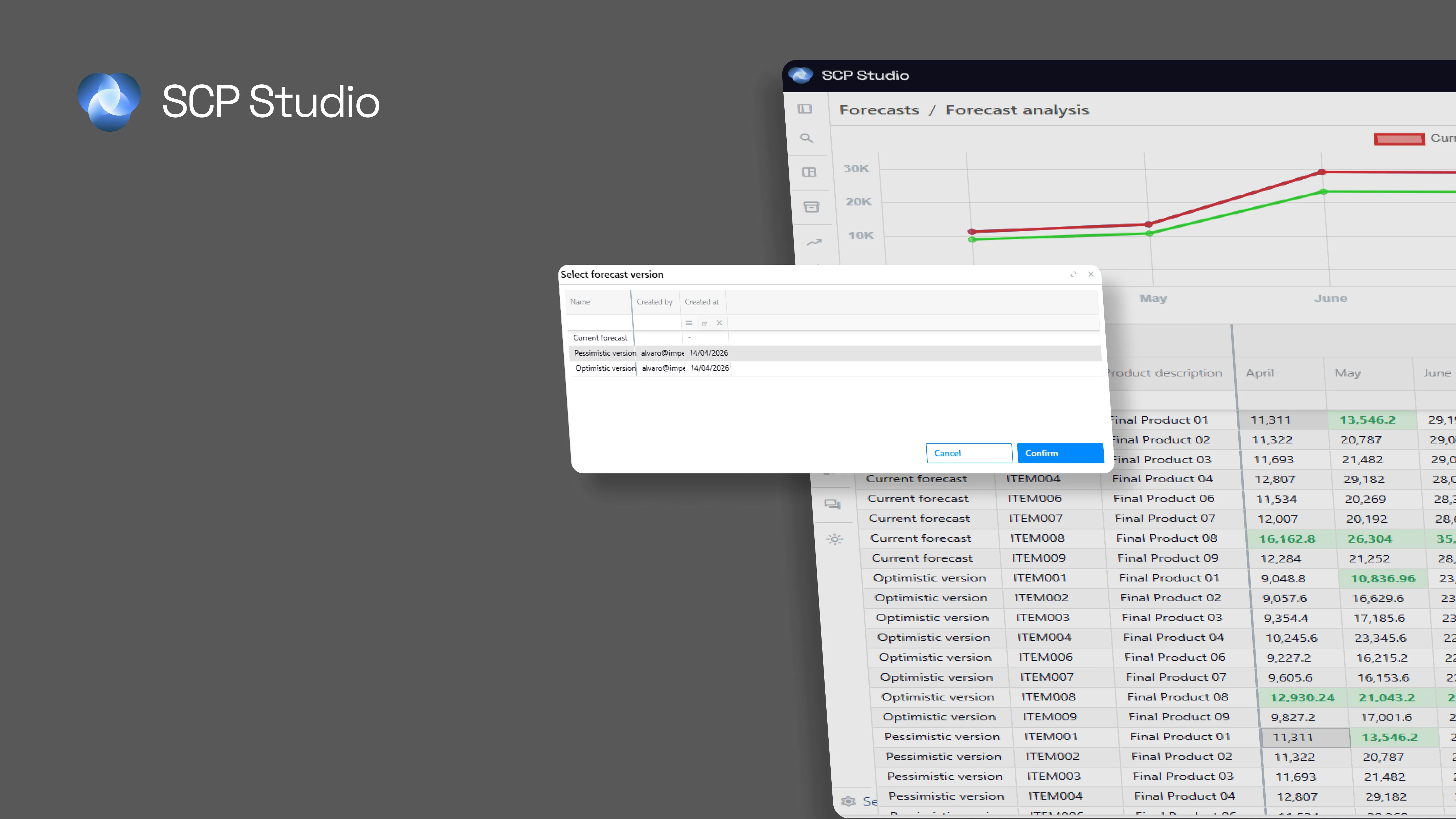
Task: Open the trend line forecast icon in sidebar
Action: (x=814, y=242)
